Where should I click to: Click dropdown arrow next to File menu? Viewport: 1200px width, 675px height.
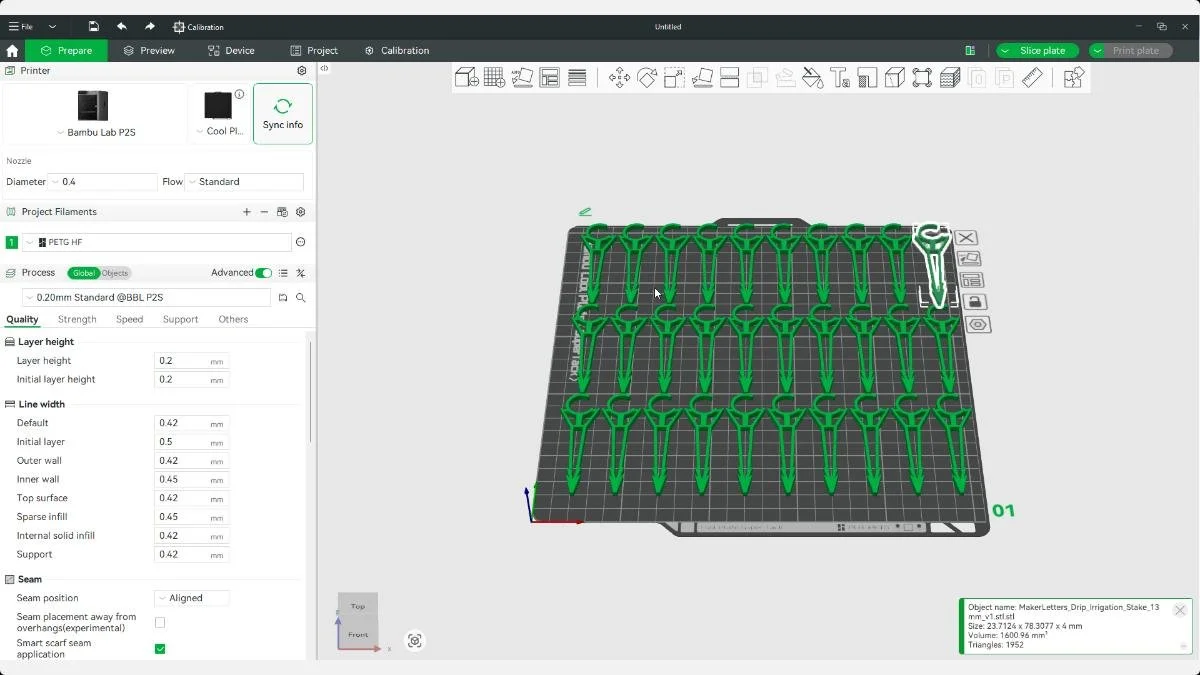(x=53, y=27)
